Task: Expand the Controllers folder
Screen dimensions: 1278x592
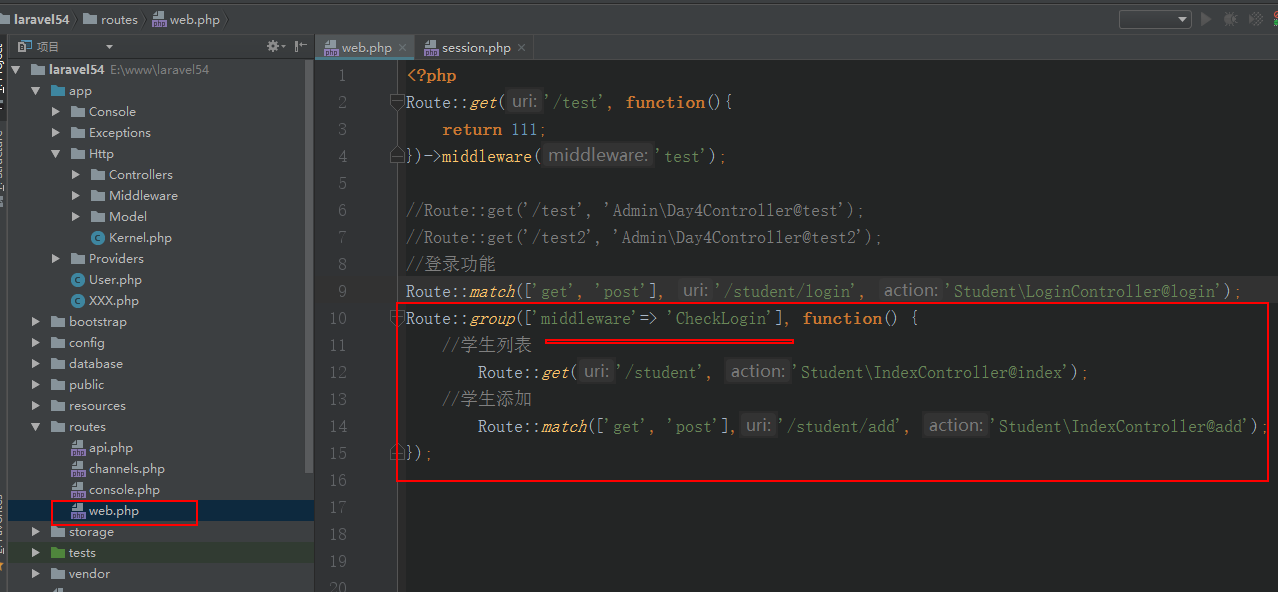Action: 77,175
